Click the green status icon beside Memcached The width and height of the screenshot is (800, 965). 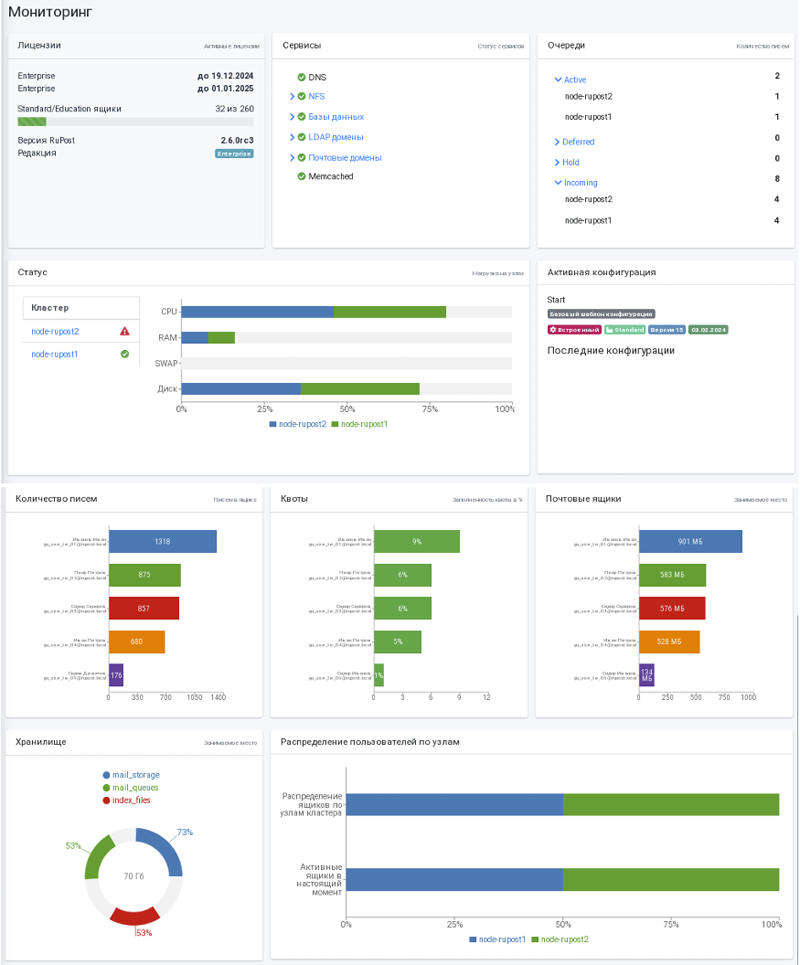(x=301, y=177)
